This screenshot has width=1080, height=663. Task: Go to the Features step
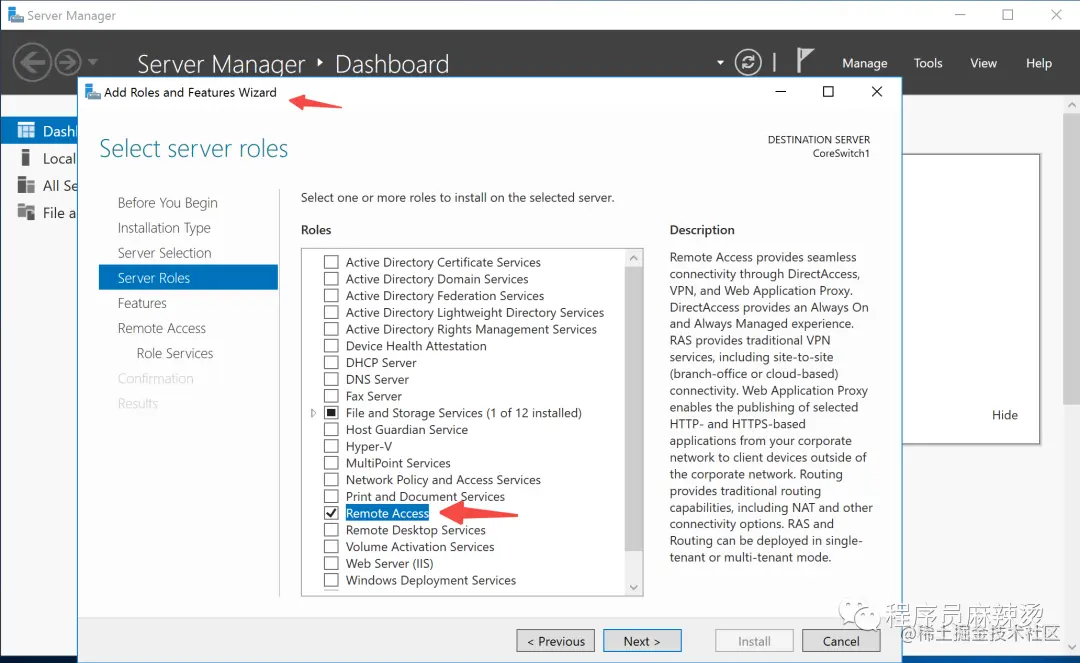tap(142, 303)
